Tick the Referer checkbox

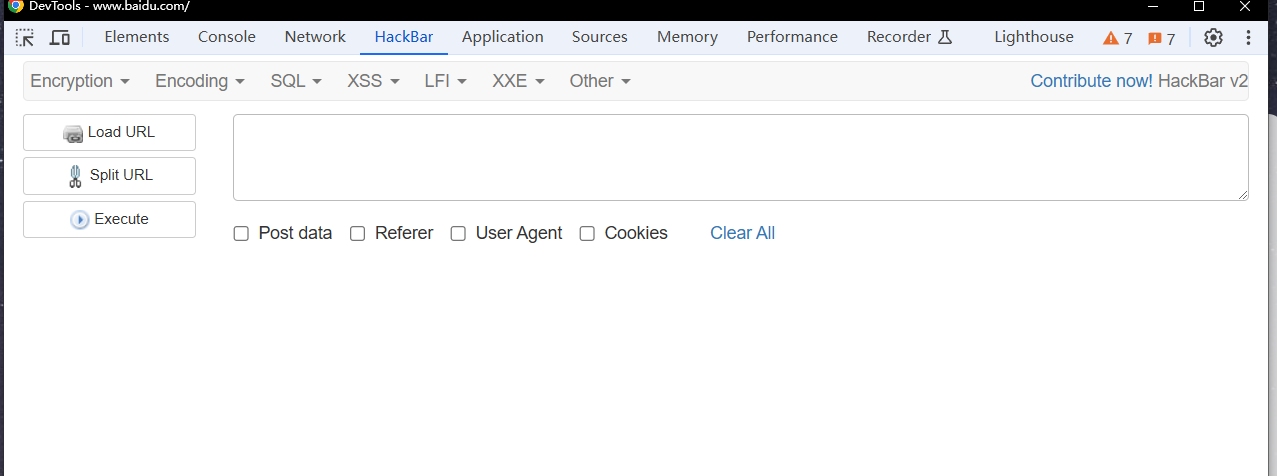pos(357,233)
